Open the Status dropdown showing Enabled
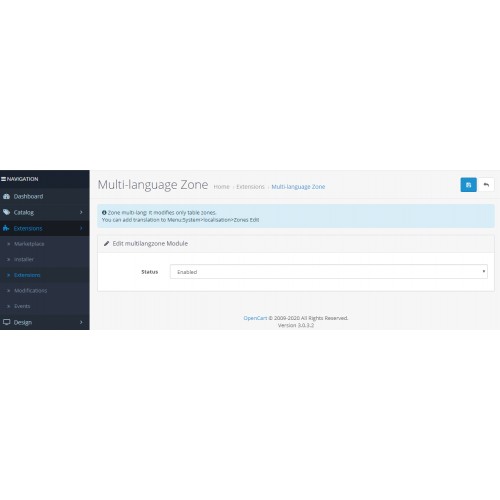Screen dimensions: 500x500 [329, 272]
